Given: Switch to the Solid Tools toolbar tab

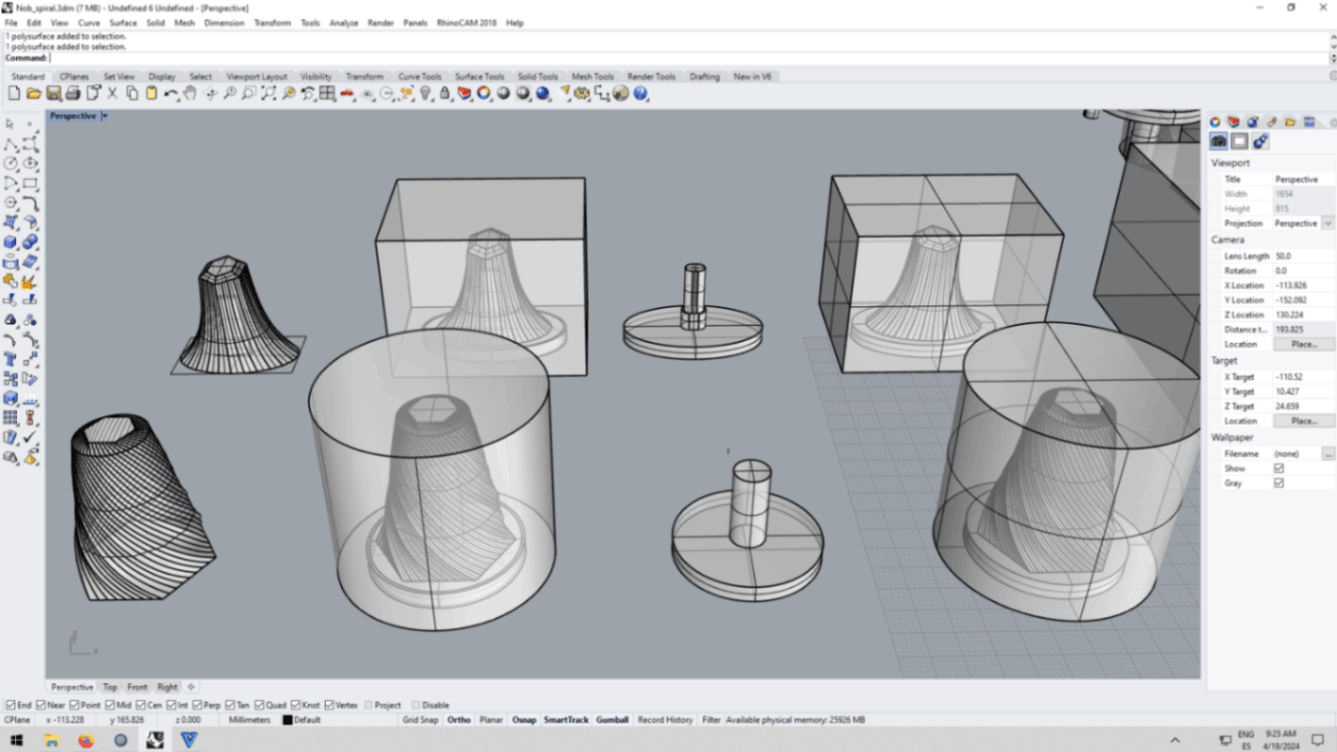Looking at the screenshot, I should [537, 76].
